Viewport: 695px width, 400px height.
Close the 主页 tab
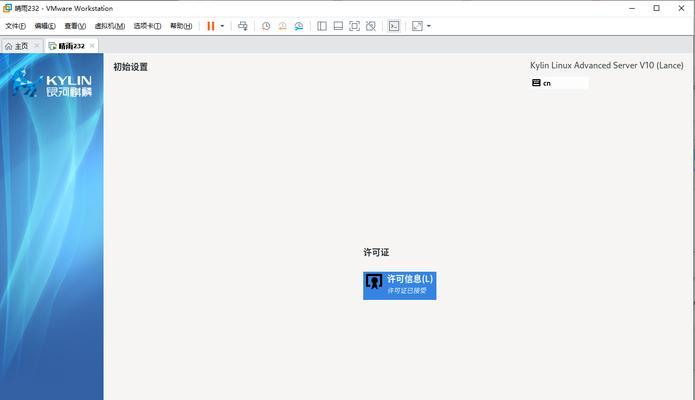37,46
